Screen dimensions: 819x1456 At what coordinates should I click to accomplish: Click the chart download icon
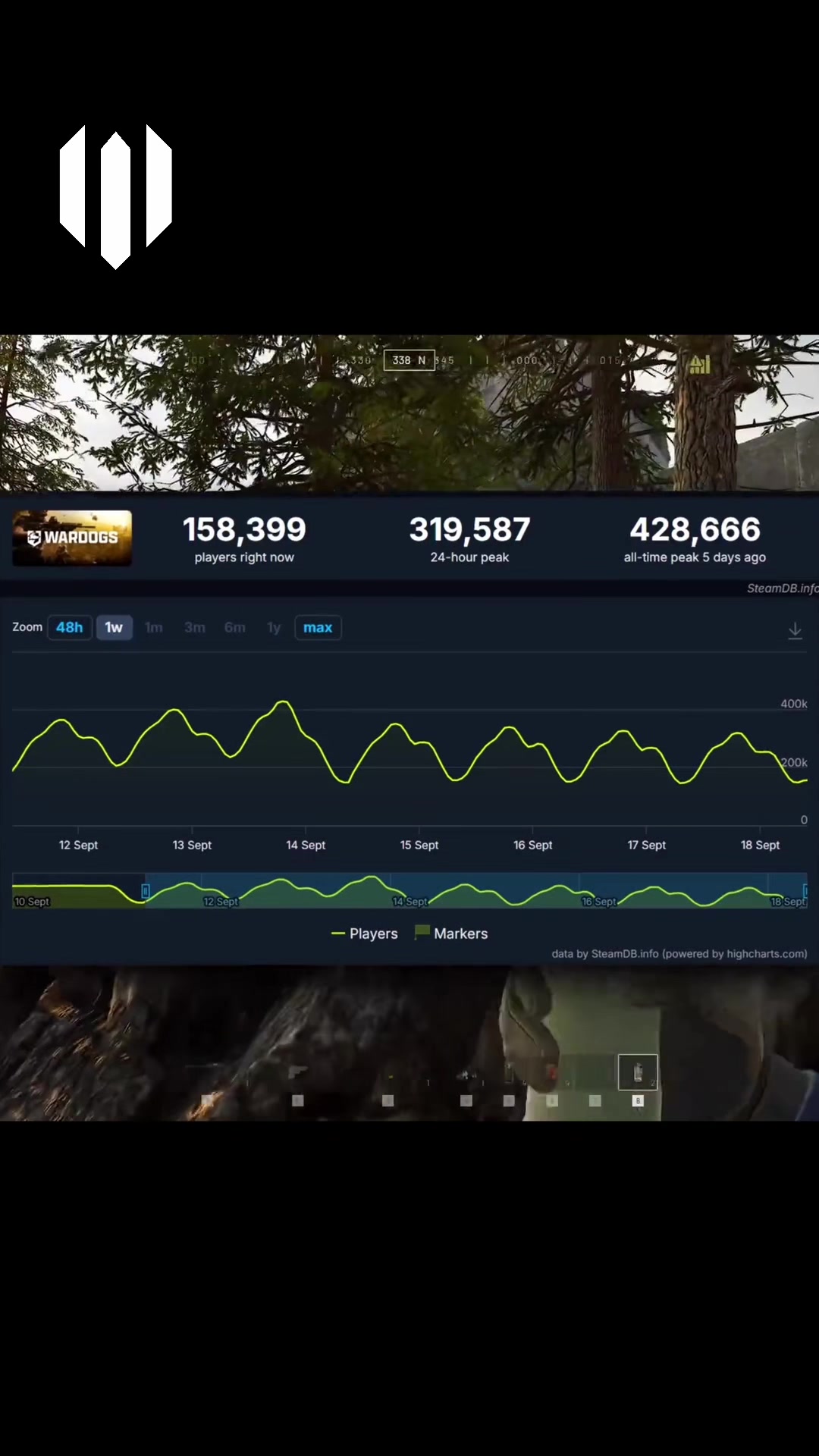(x=795, y=630)
